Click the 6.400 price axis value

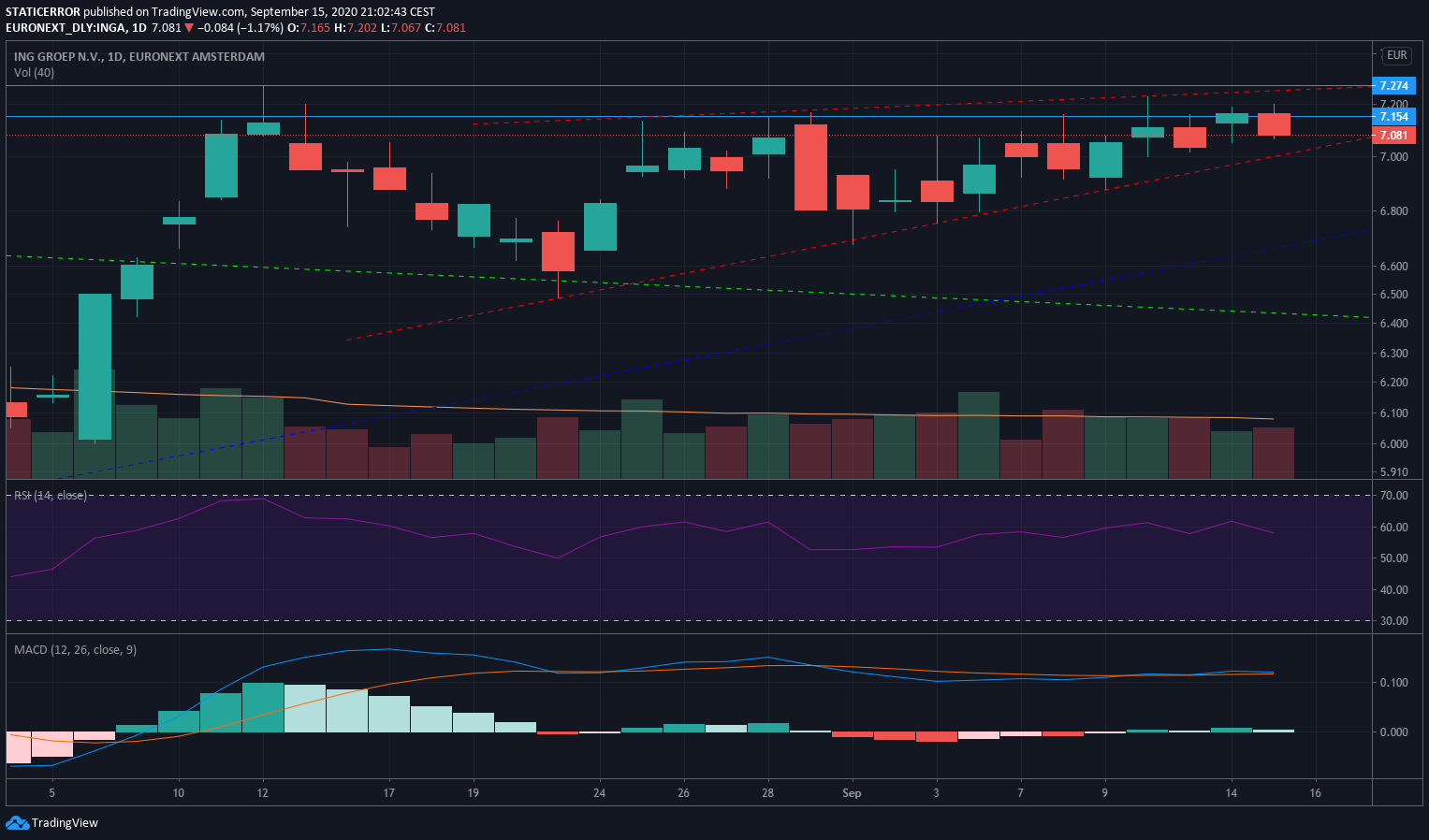pos(1393,324)
